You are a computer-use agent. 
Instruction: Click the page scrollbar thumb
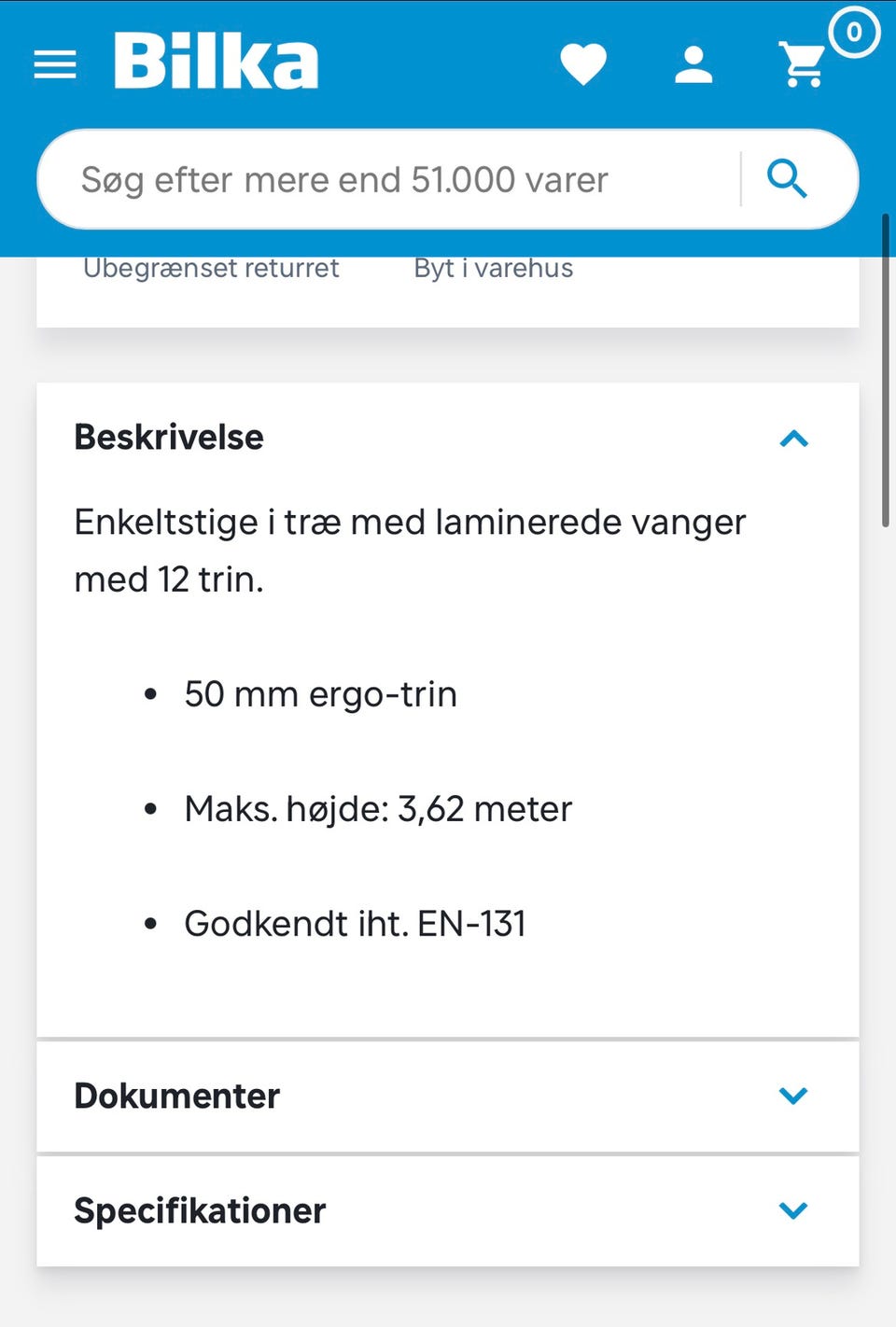pyautogui.click(x=886, y=370)
